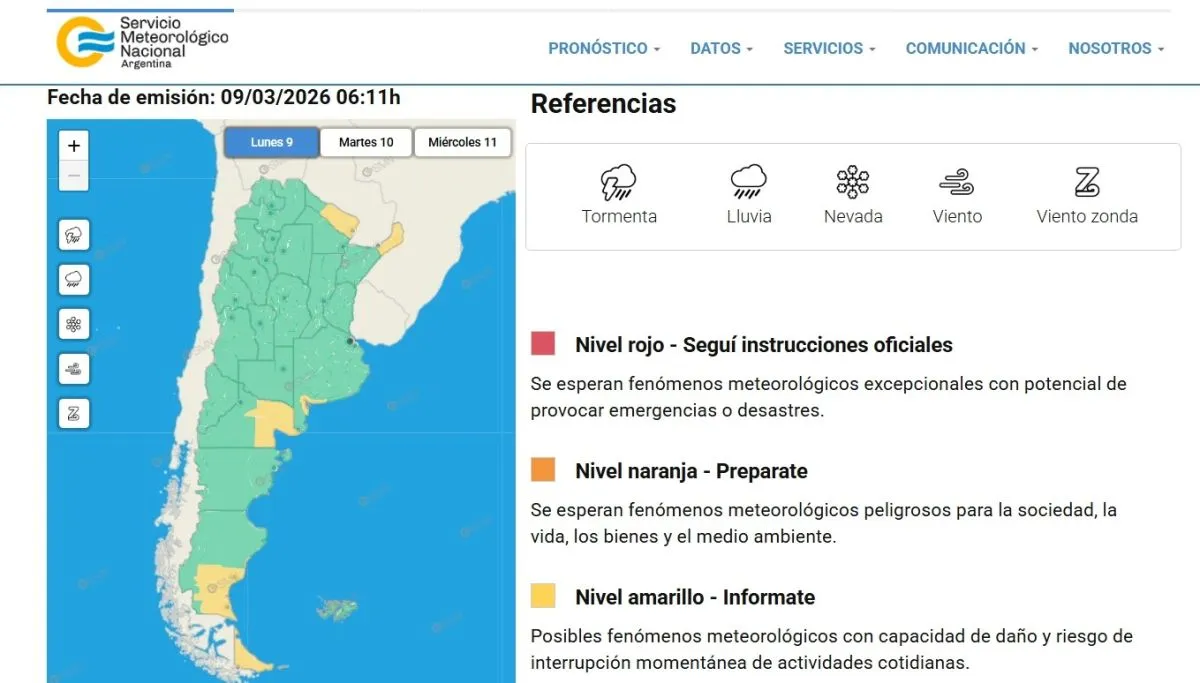This screenshot has width=1200, height=683.
Task: Toggle the Viento filter on the map sidebar
Action: [73, 368]
